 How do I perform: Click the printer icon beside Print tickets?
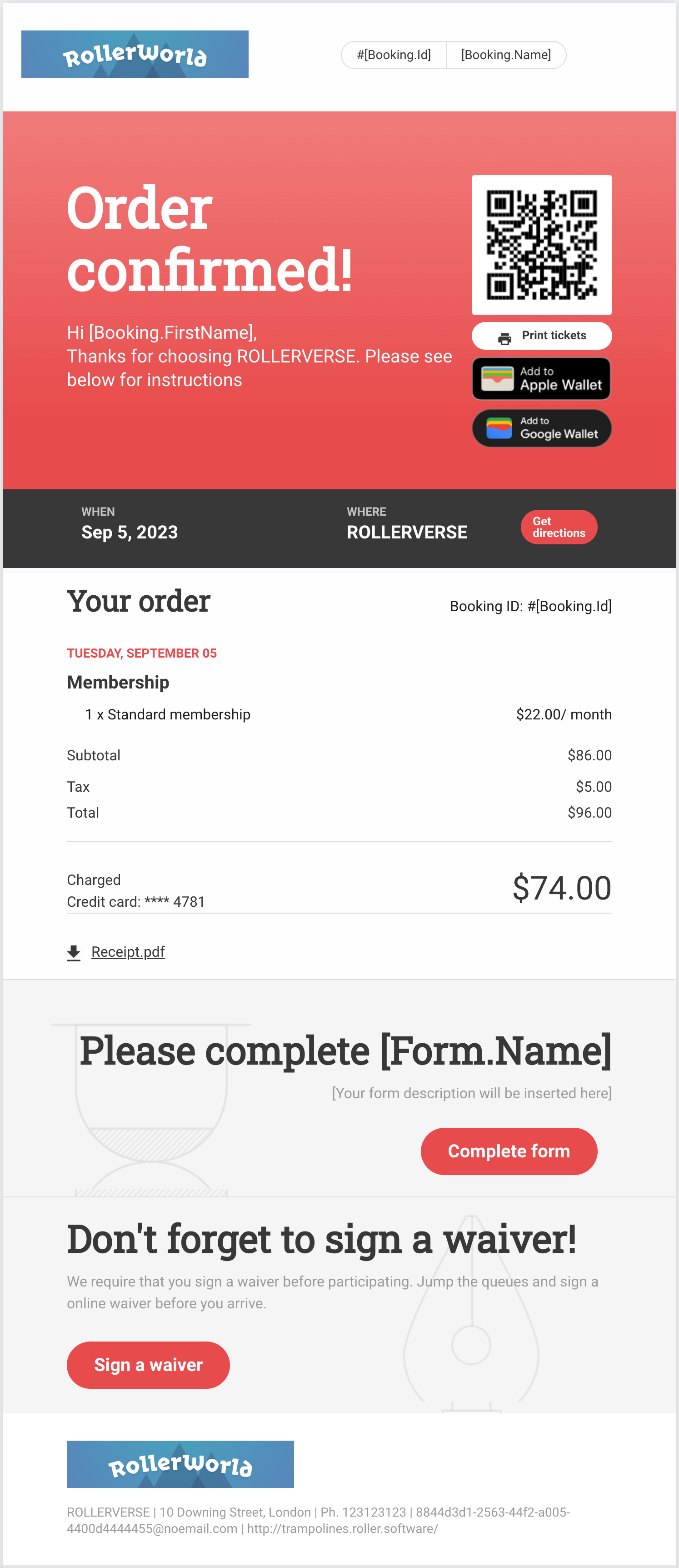[504, 338]
